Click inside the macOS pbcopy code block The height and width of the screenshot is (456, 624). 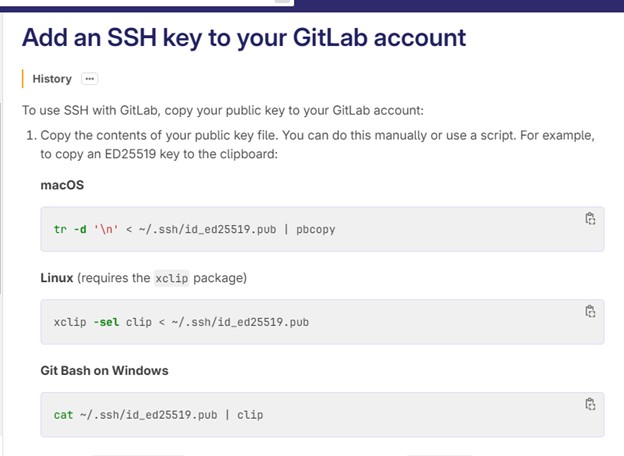(x=322, y=229)
